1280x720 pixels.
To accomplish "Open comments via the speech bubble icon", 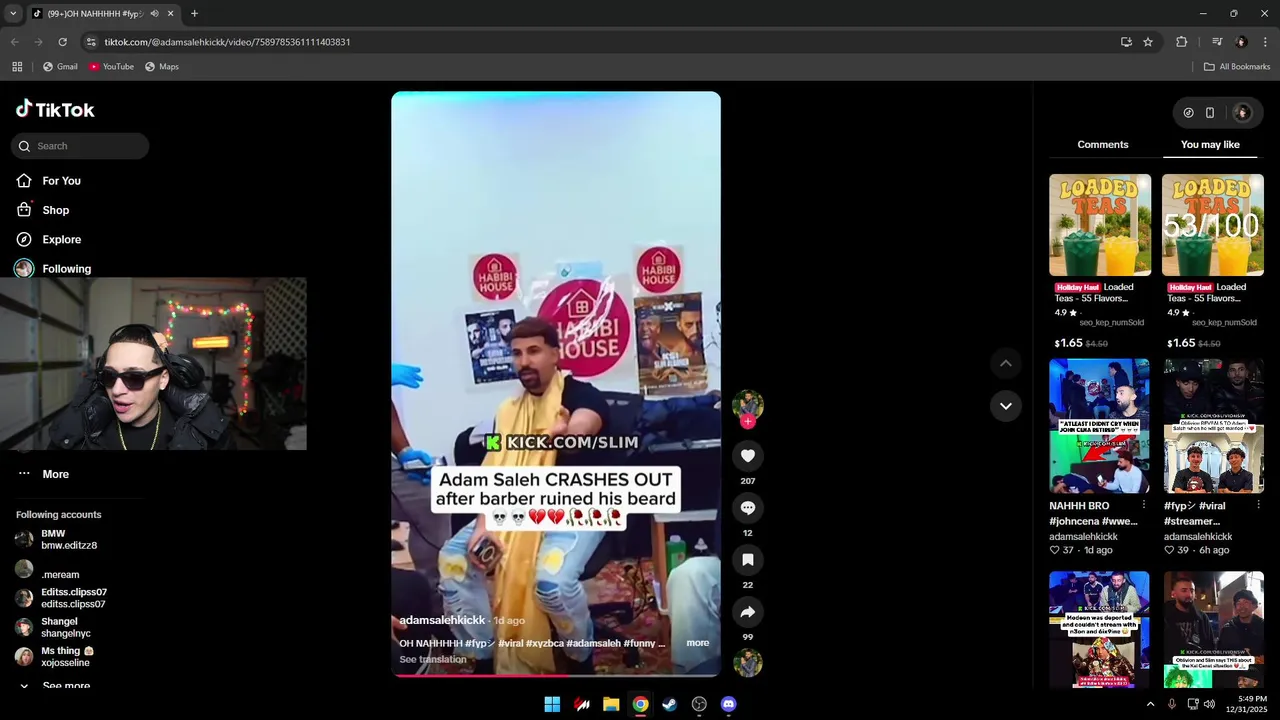I will point(747,508).
